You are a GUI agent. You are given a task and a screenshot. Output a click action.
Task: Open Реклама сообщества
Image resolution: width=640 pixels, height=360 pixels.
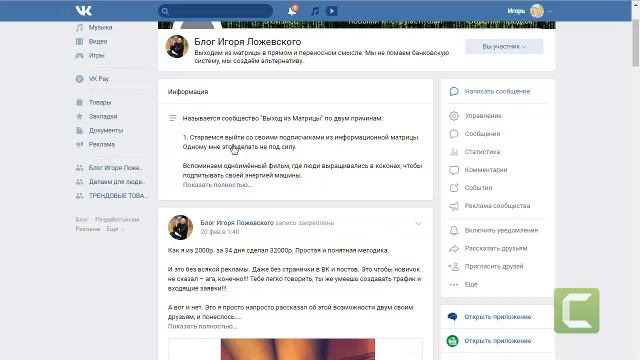(497, 206)
